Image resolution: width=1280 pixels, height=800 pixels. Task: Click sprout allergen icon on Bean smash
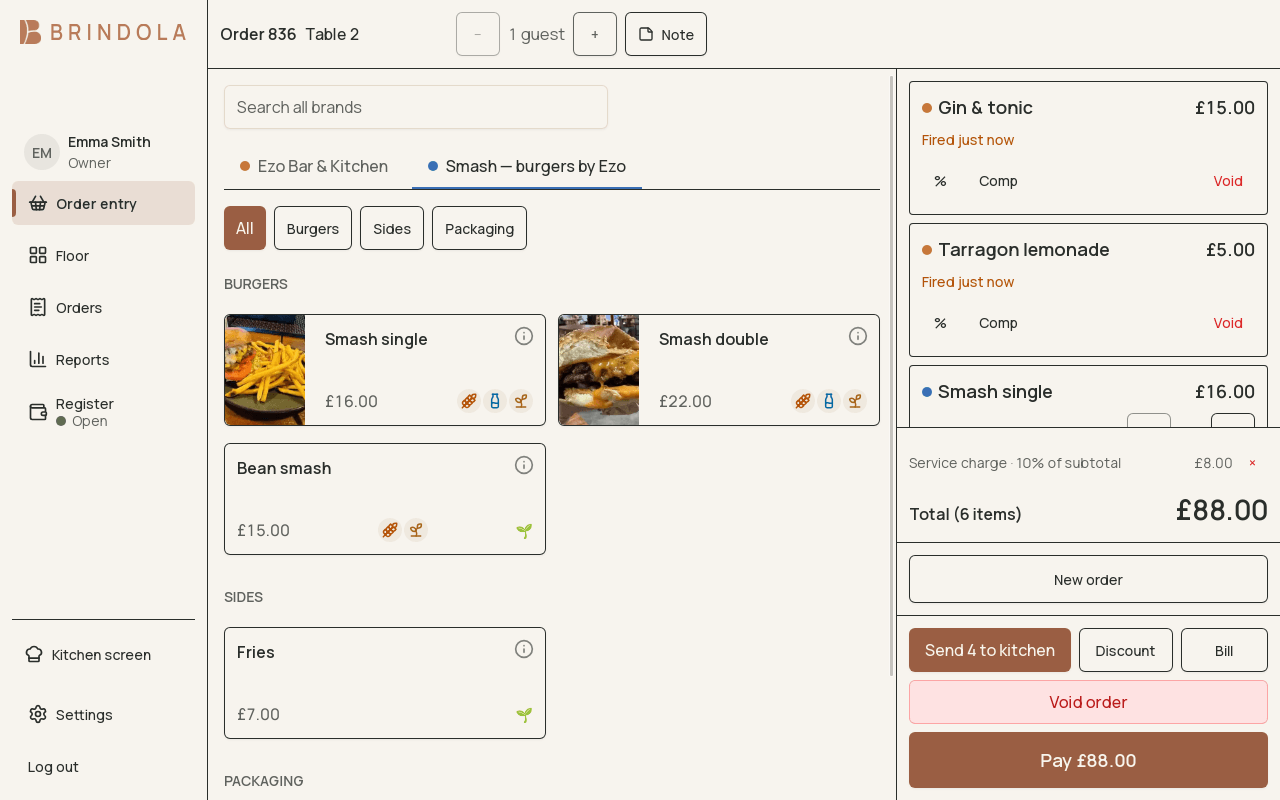coord(416,530)
